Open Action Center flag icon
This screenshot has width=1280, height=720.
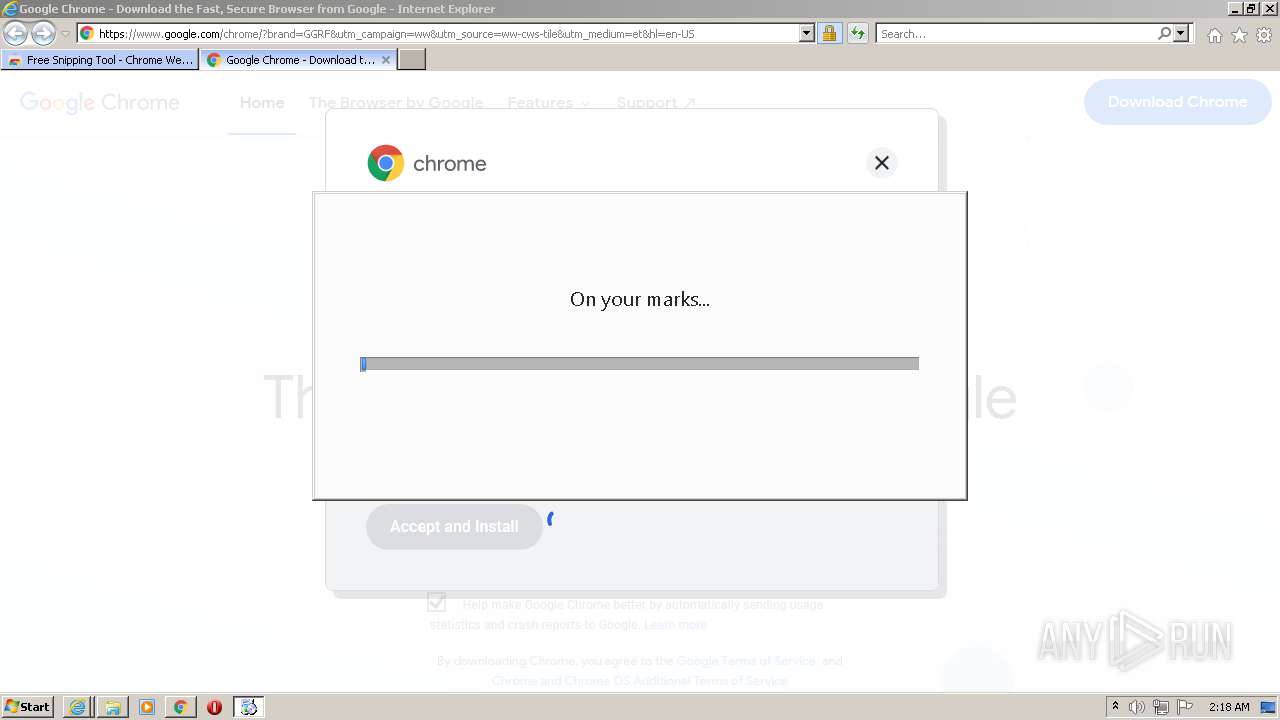coord(1185,707)
